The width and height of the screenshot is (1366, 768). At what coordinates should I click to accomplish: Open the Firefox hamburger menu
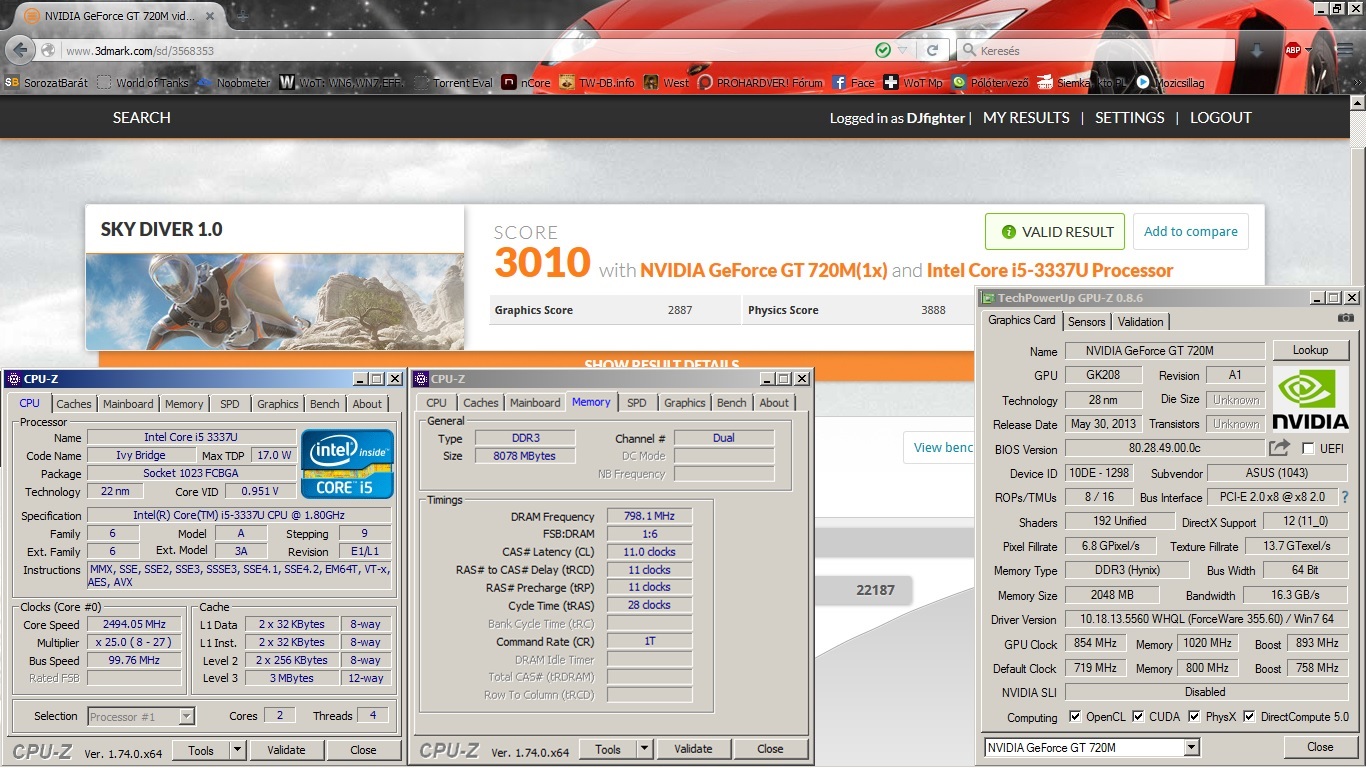(1346, 50)
